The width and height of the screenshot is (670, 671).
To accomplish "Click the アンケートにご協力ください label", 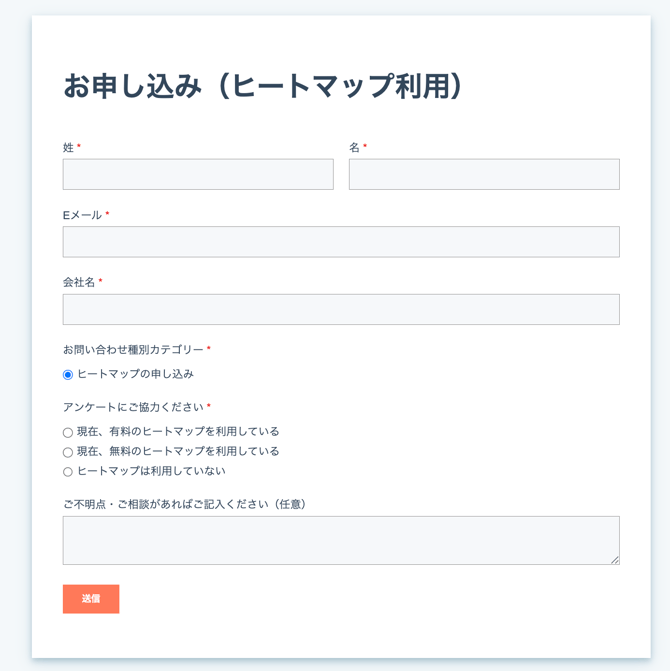I will 133,407.
